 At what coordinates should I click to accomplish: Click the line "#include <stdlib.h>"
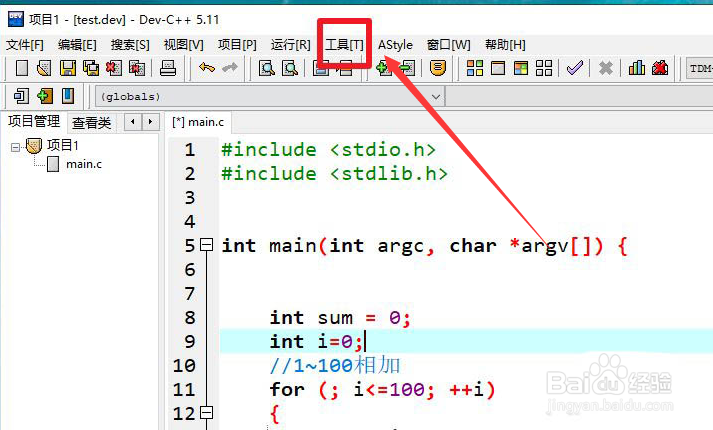point(334,174)
